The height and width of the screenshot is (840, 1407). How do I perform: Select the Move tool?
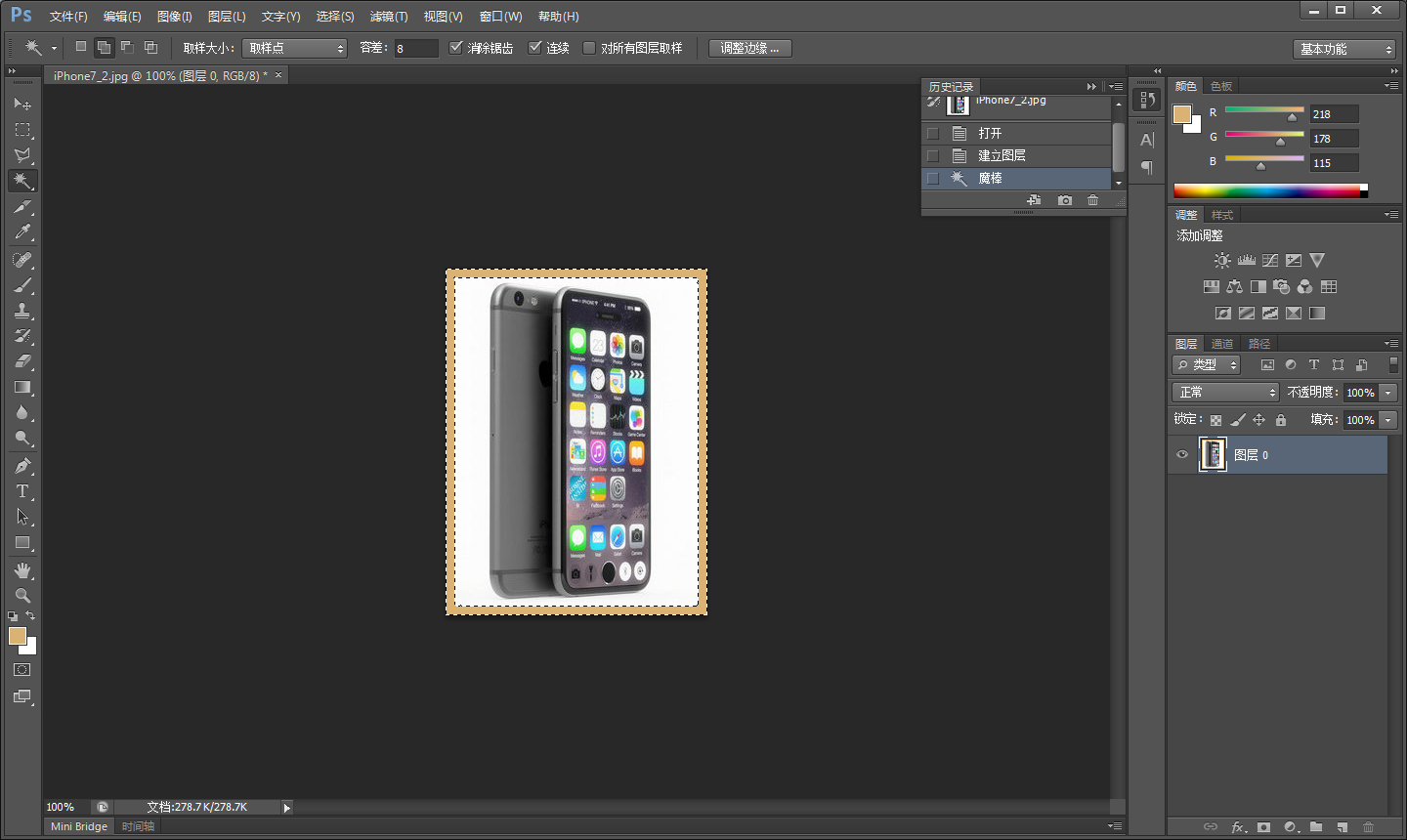pyautogui.click(x=22, y=104)
